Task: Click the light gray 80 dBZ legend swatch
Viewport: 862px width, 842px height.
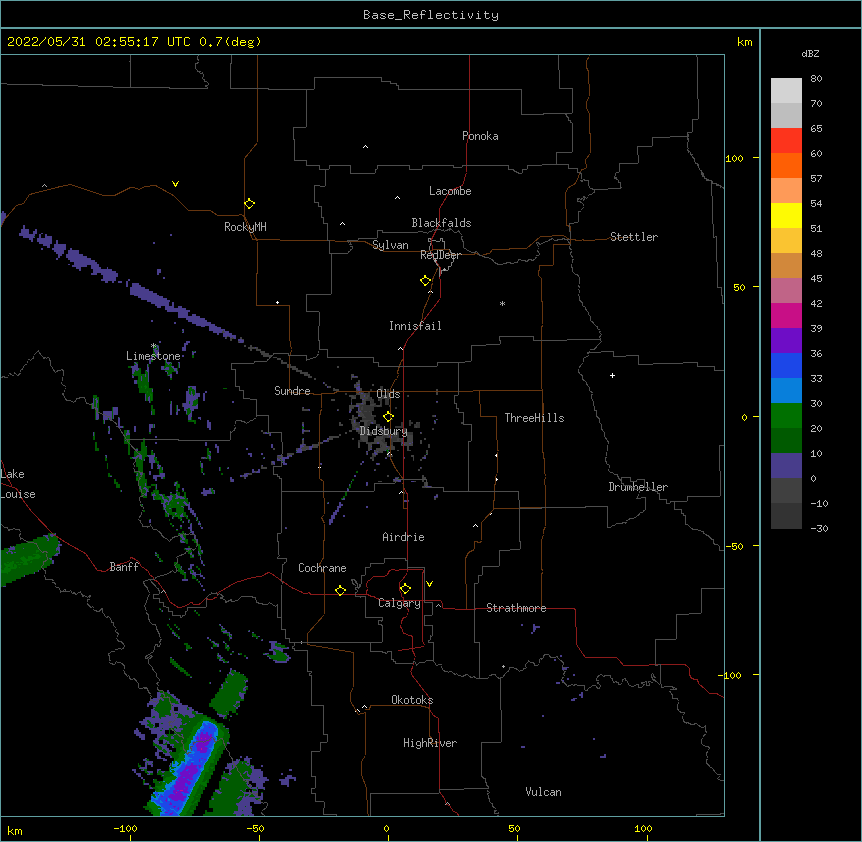Action: pyautogui.click(x=786, y=90)
